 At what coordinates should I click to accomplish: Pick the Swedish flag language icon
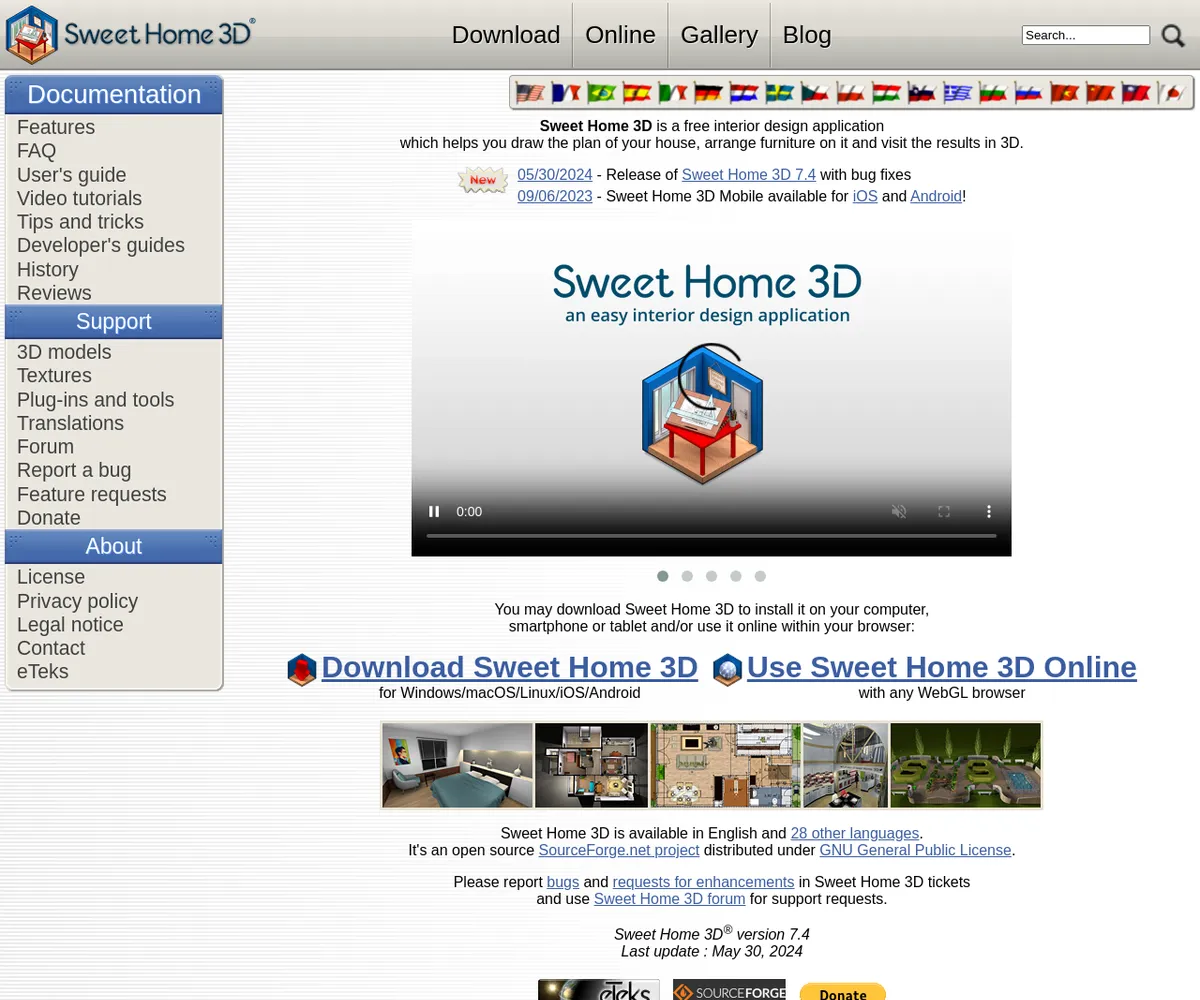click(780, 93)
